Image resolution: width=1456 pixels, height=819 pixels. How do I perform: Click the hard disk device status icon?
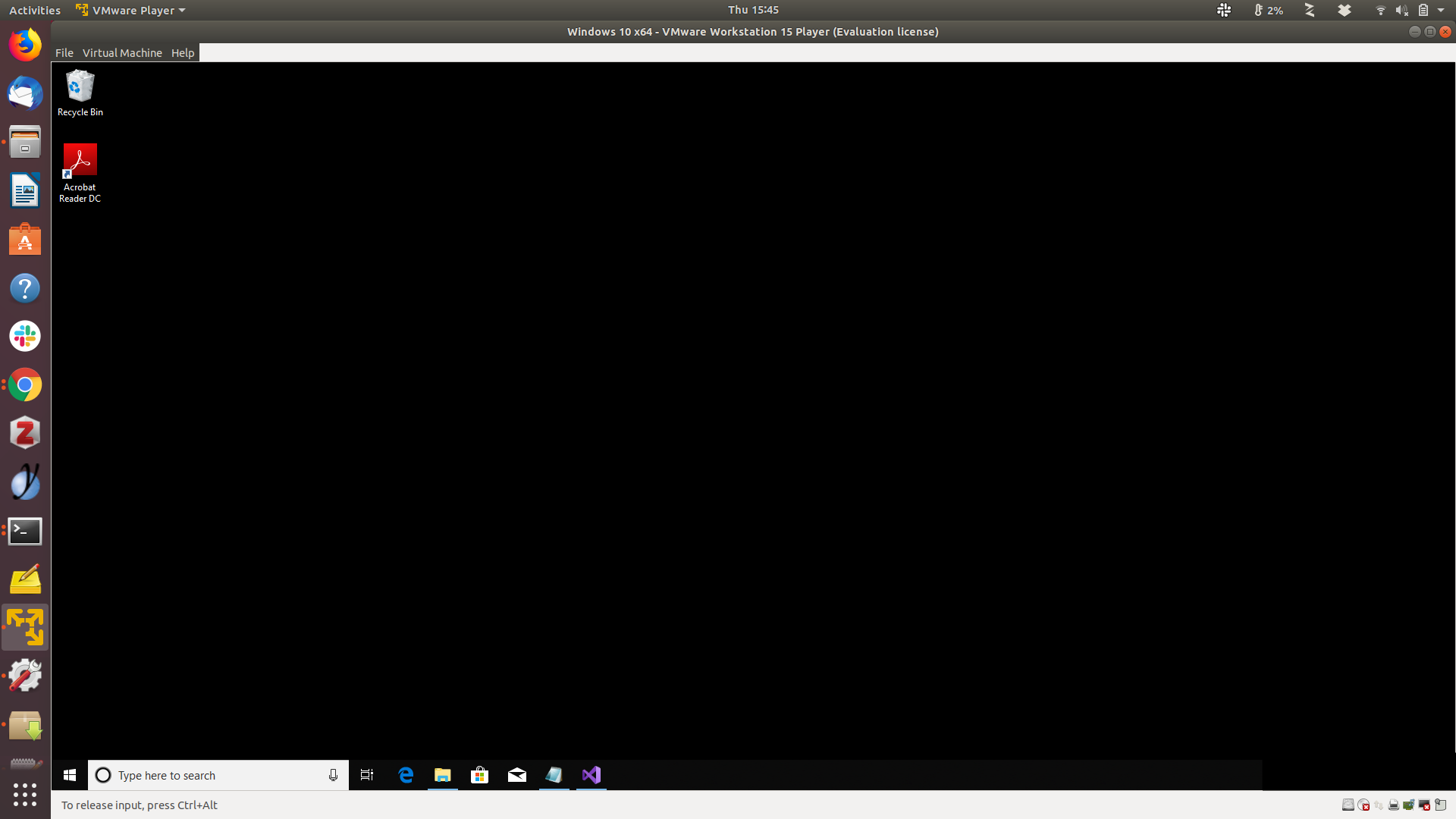pos(1348,805)
